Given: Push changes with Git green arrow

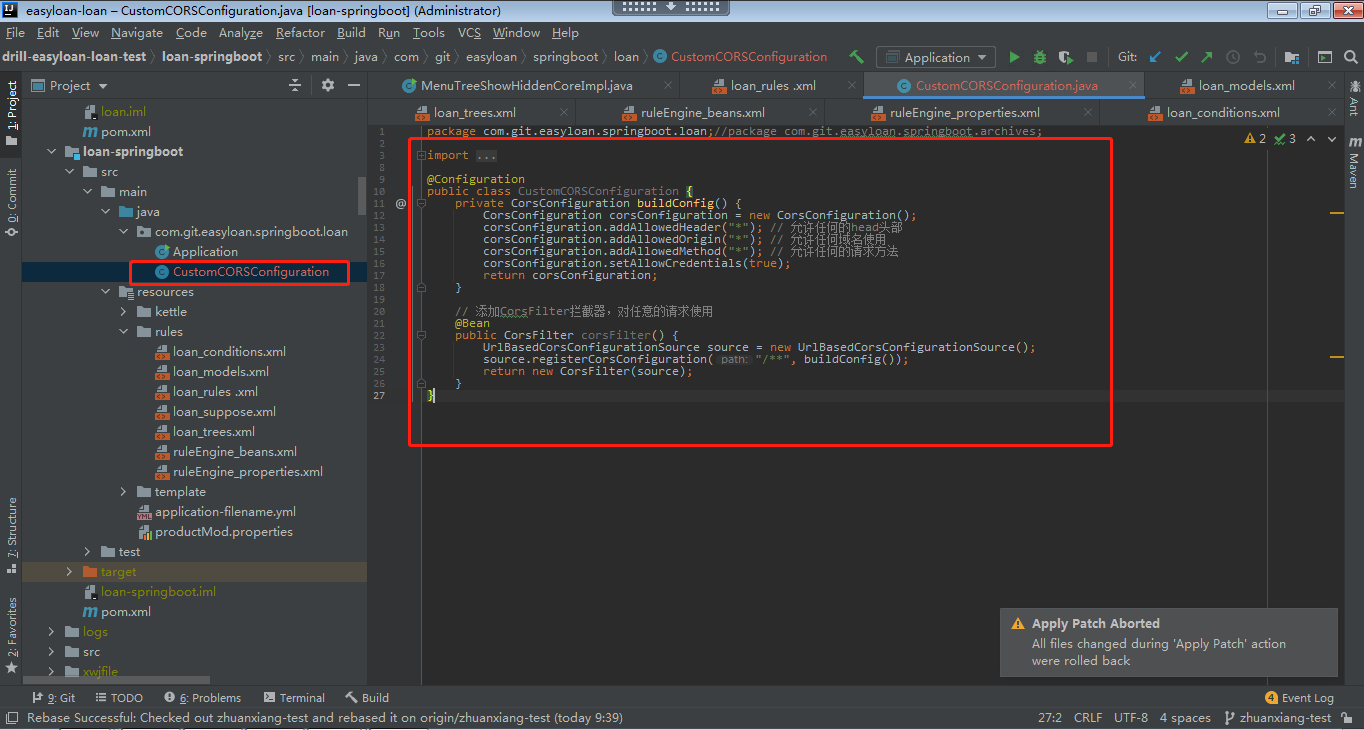Looking at the screenshot, I should pyautogui.click(x=1207, y=57).
